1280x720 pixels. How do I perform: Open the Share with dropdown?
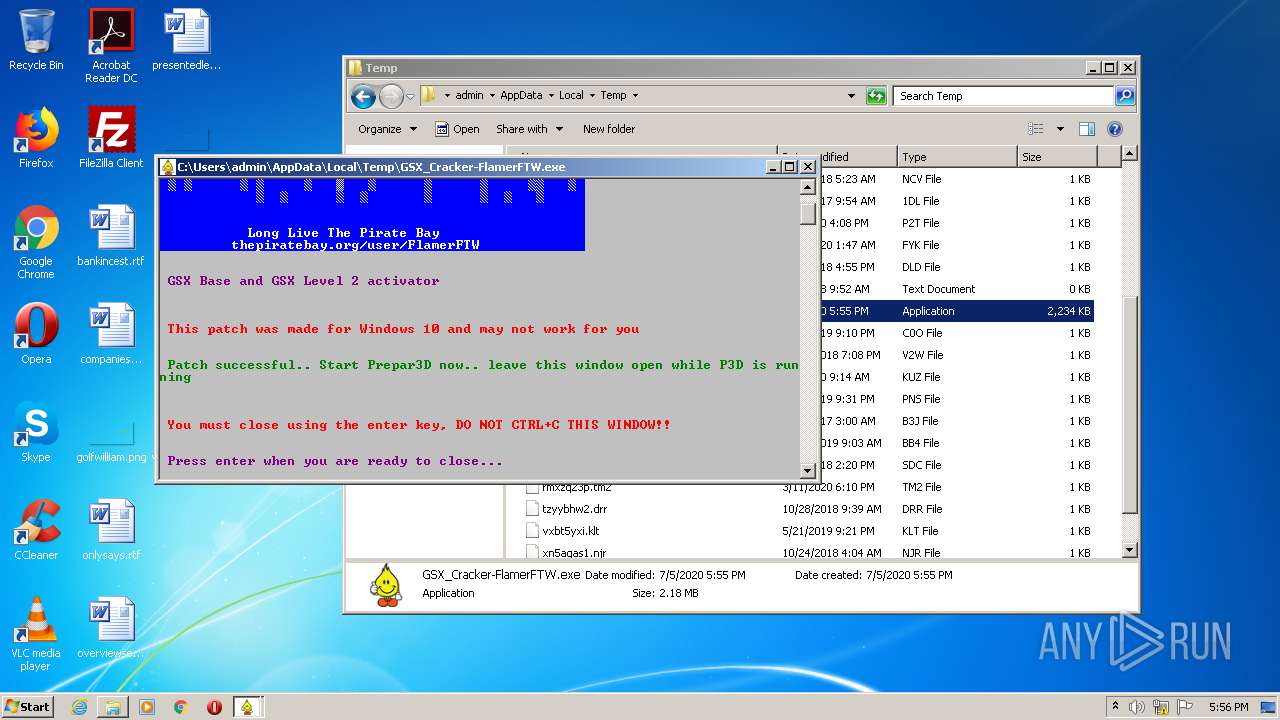click(529, 129)
